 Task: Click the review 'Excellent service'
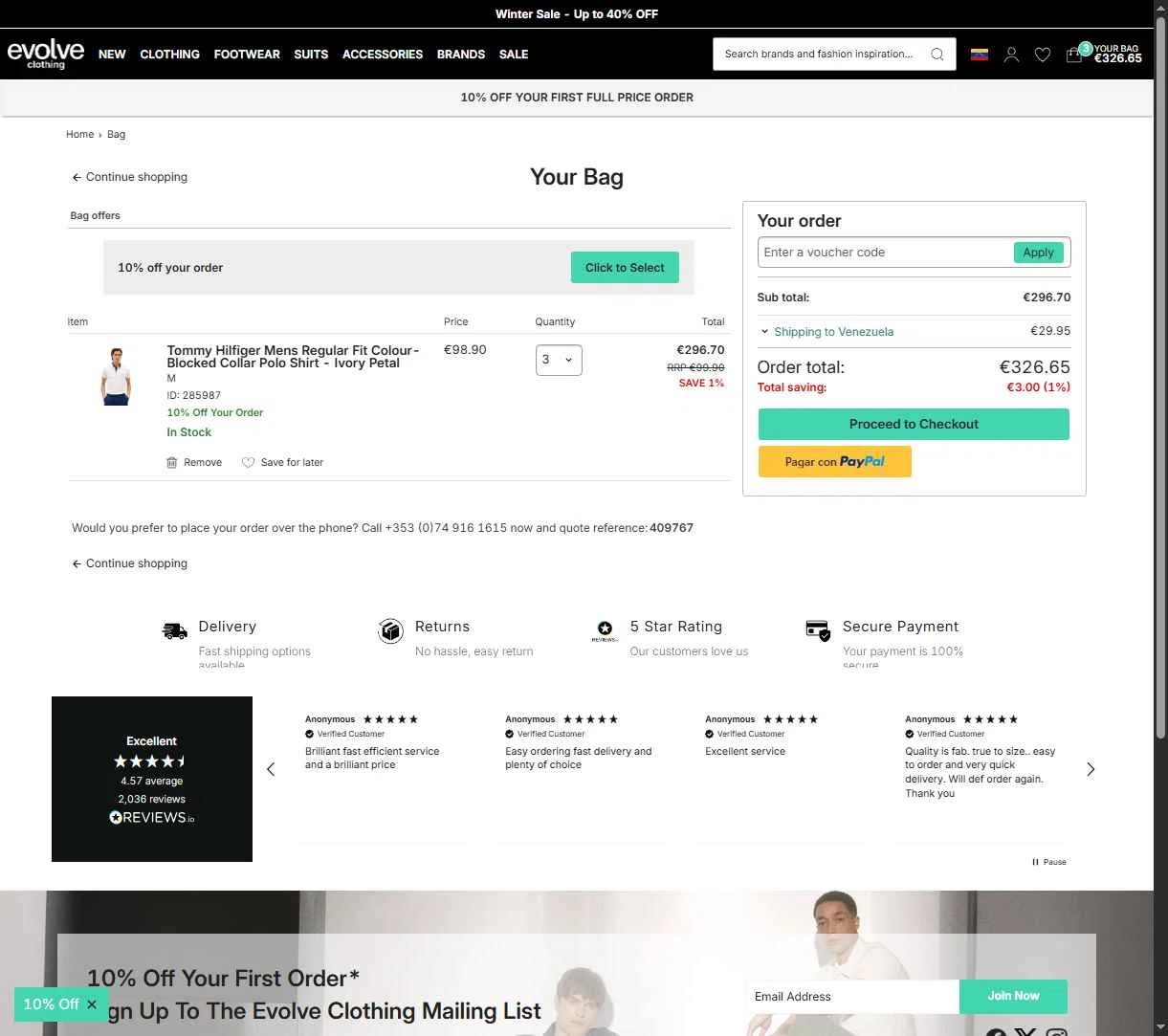pyautogui.click(x=745, y=751)
